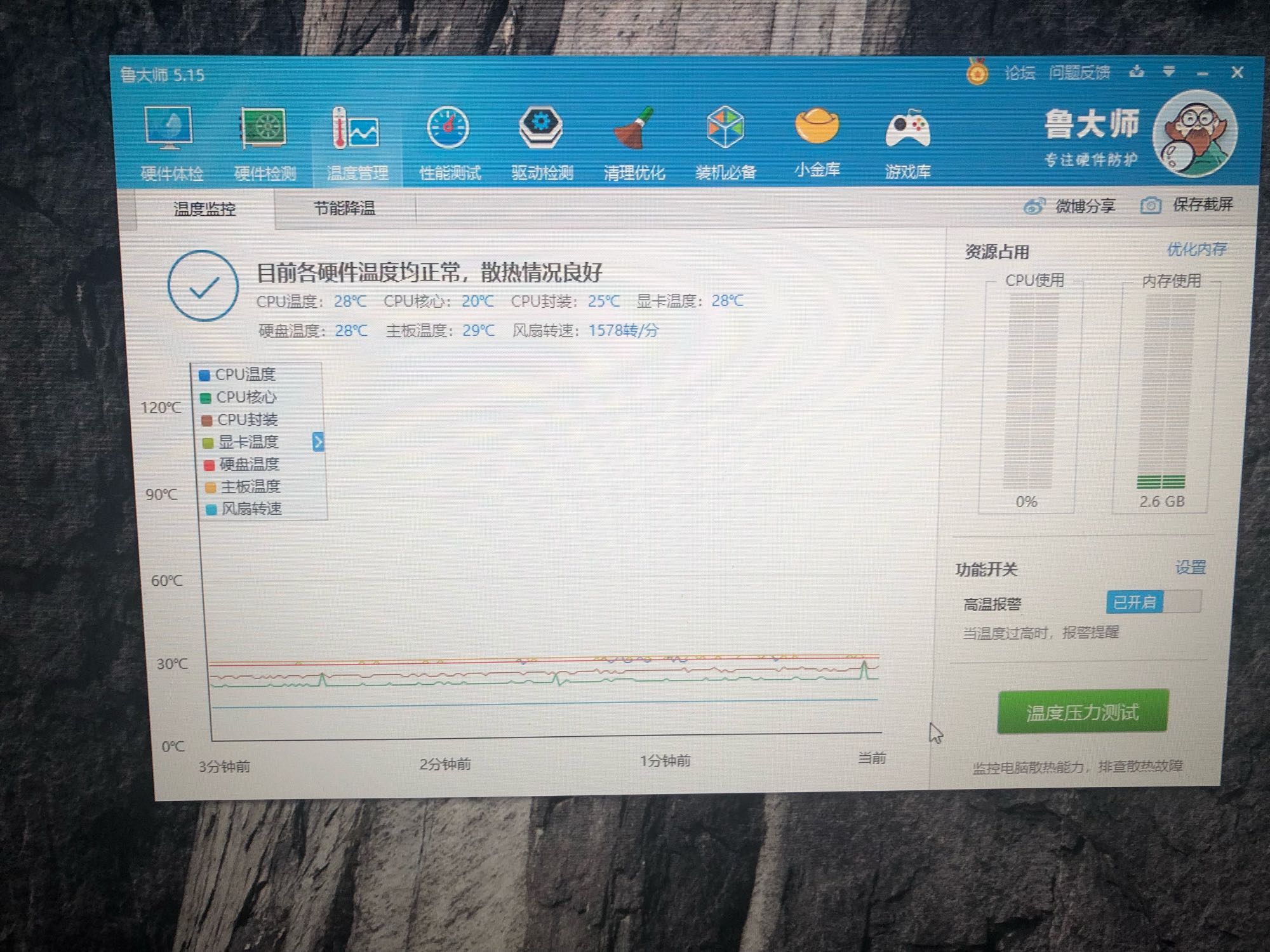Screen dimensions: 1270x952
Task: Open the 性能测试 performance test icon
Action: [x=448, y=129]
